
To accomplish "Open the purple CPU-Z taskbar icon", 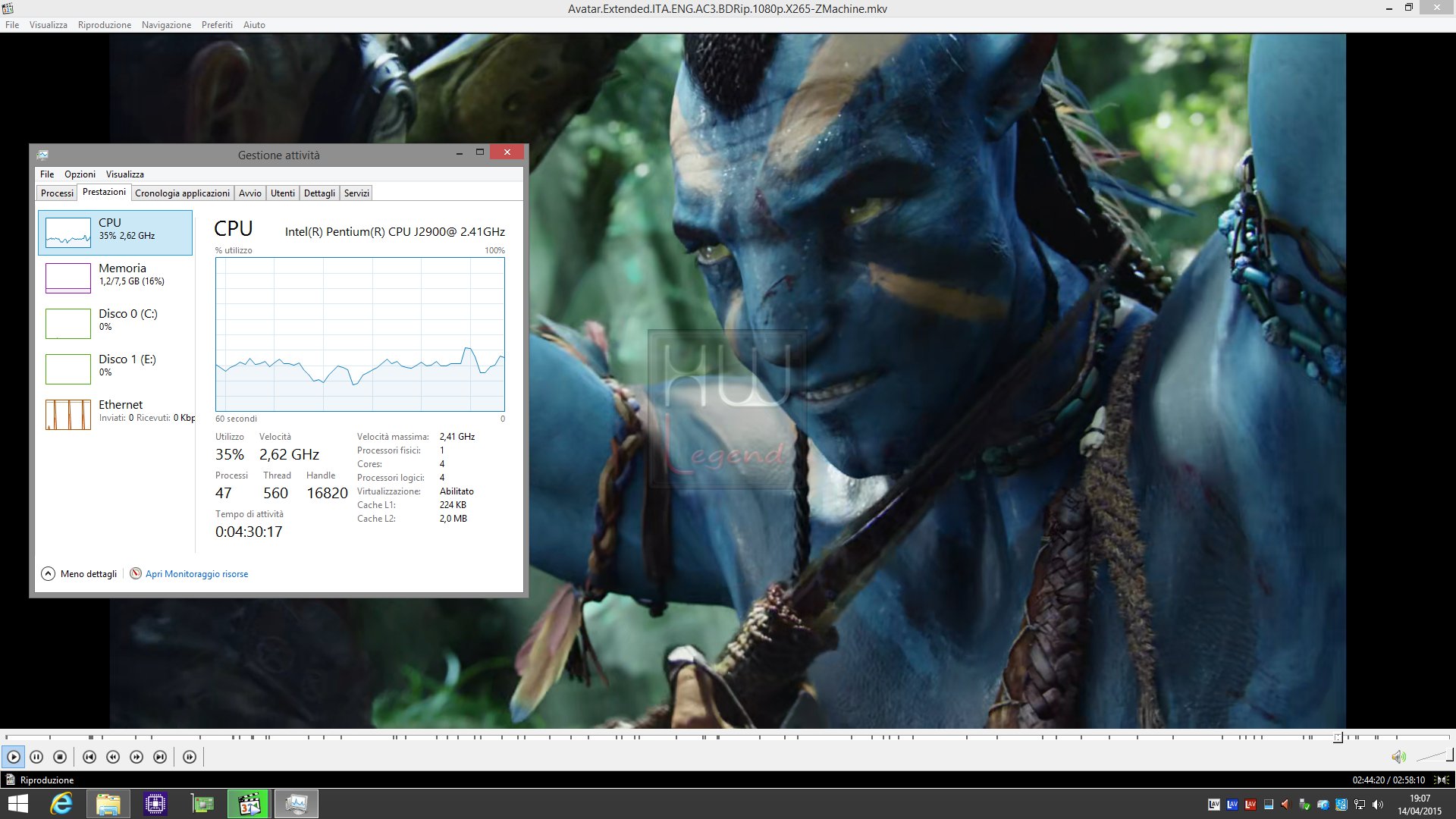I will tap(155, 804).
